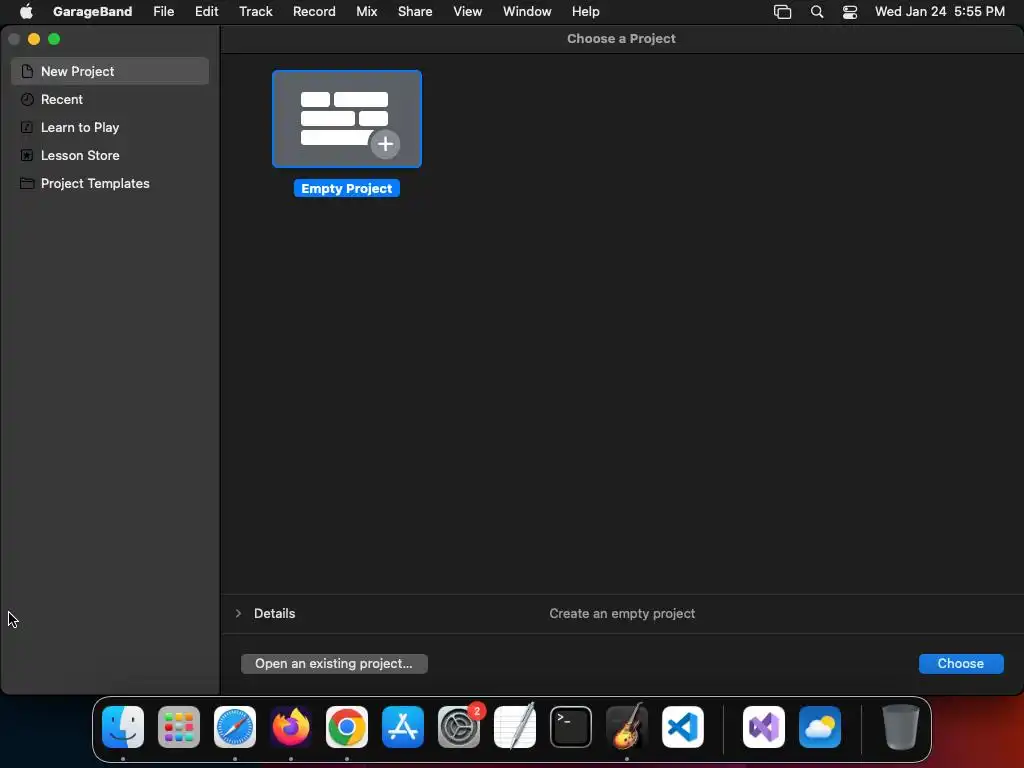Confirm with the Choose button

[x=961, y=664]
